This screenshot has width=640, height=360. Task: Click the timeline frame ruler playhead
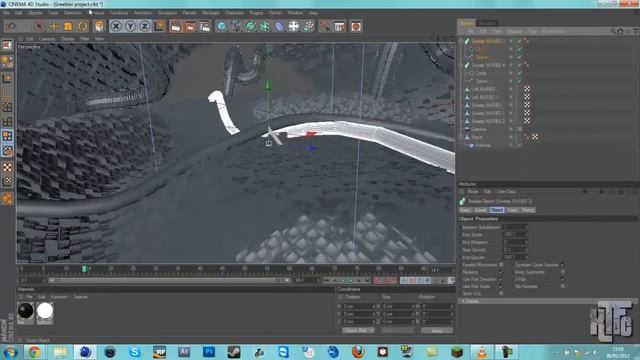pos(84,269)
